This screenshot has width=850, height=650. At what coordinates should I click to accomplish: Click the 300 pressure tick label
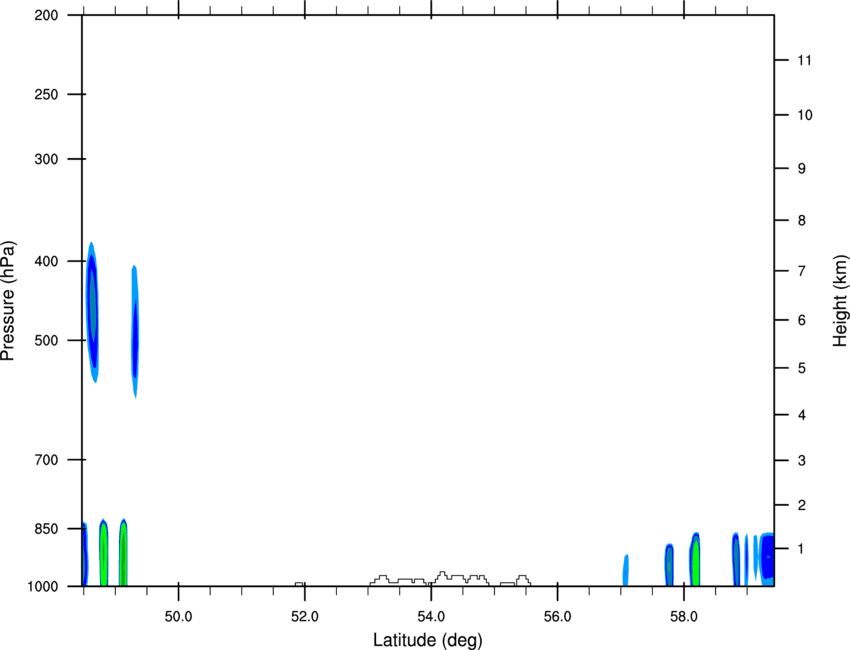(x=46, y=159)
